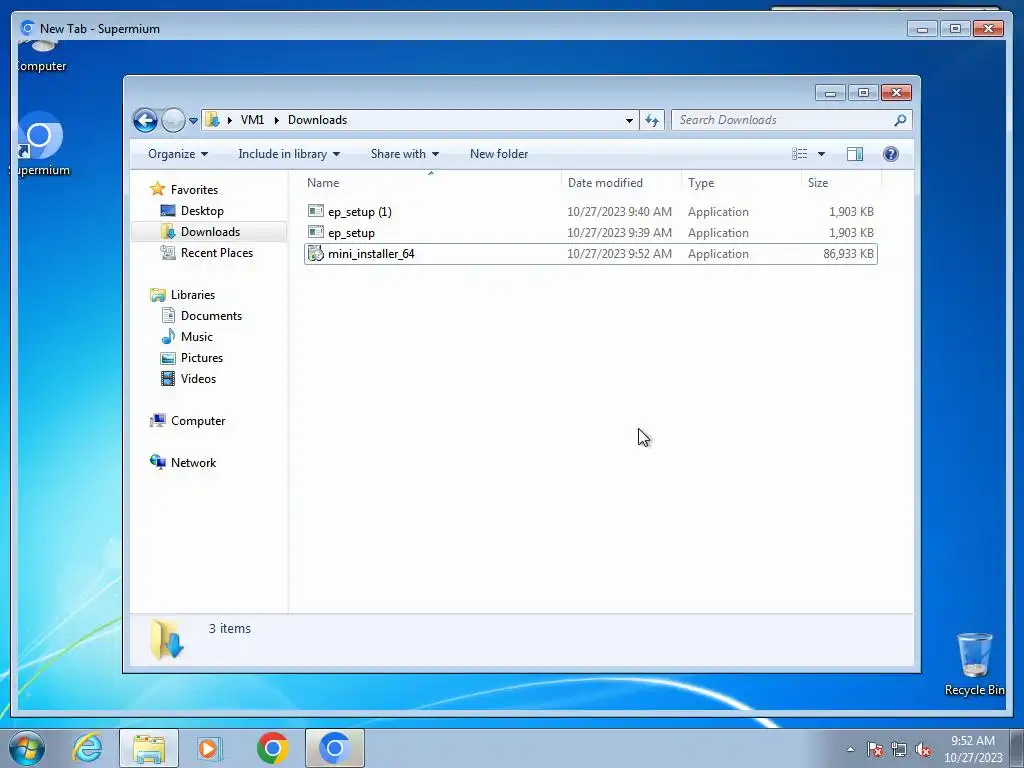Open the Windows Start button

[x=26, y=748]
